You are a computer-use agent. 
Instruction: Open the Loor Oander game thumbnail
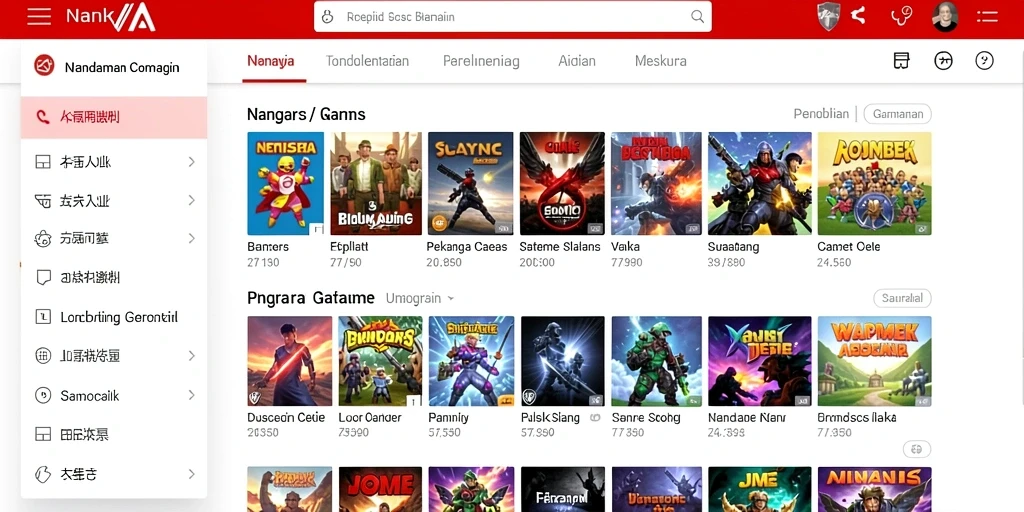[x=380, y=361]
